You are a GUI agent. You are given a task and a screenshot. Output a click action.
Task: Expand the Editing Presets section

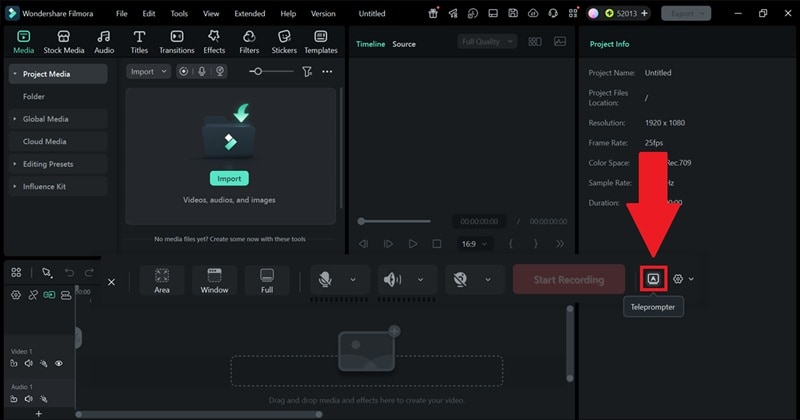point(15,164)
